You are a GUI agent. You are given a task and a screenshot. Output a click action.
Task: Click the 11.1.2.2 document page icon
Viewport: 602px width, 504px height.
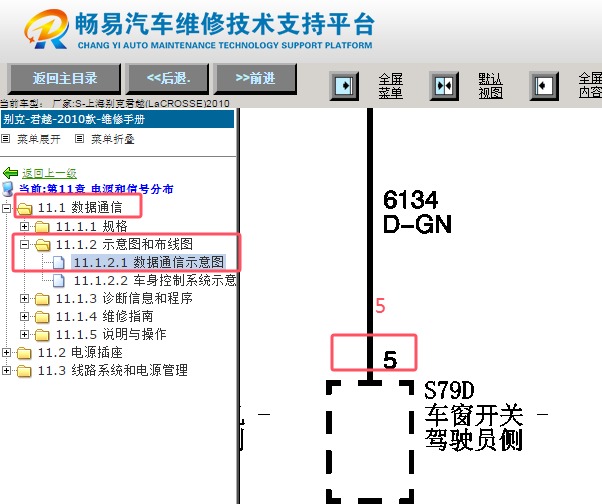coord(59,281)
